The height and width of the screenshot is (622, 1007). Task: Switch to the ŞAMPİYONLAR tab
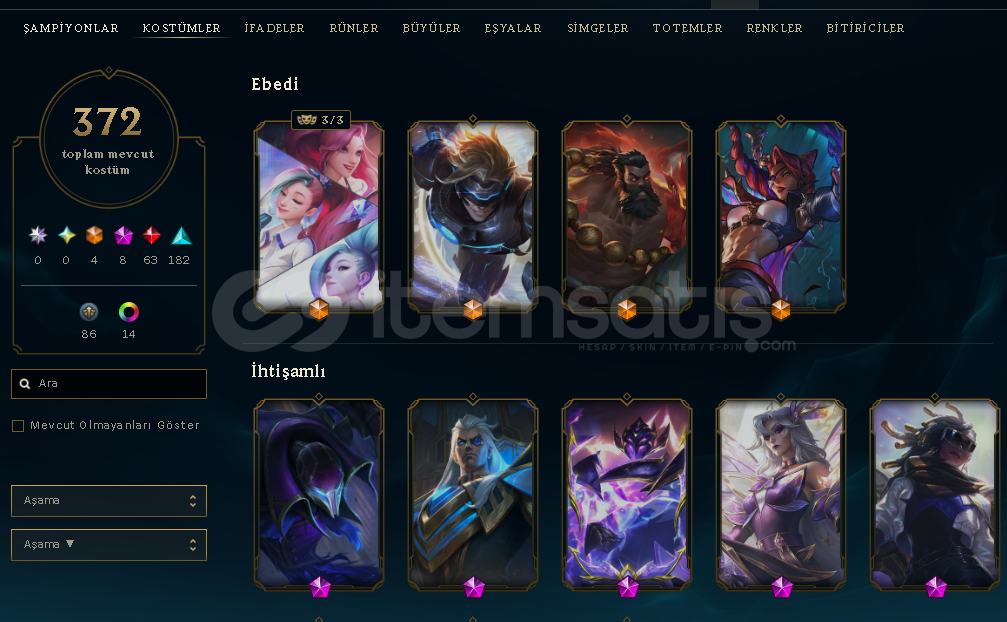click(x=71, y=28)
